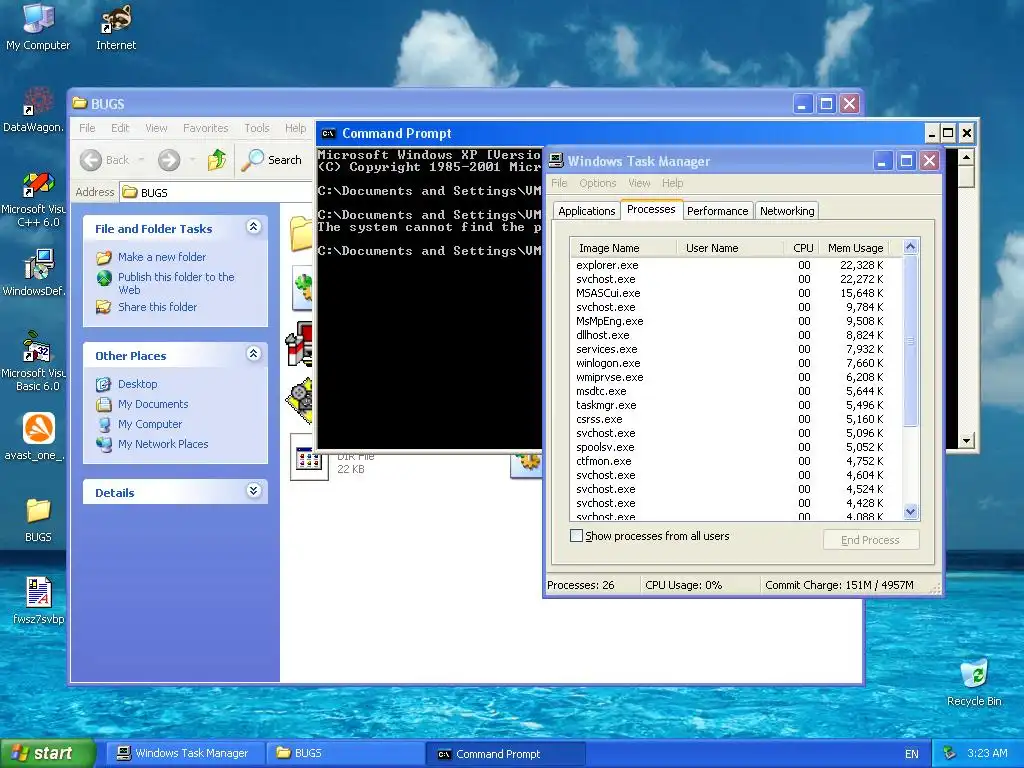Select the Recycle Bin icon
The width and height of the screenshot is (1024, 768).
click(974, 682)
